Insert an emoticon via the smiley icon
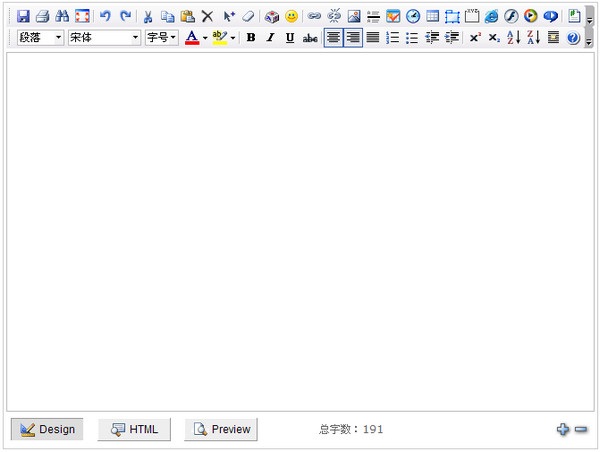 coord(292,16)
